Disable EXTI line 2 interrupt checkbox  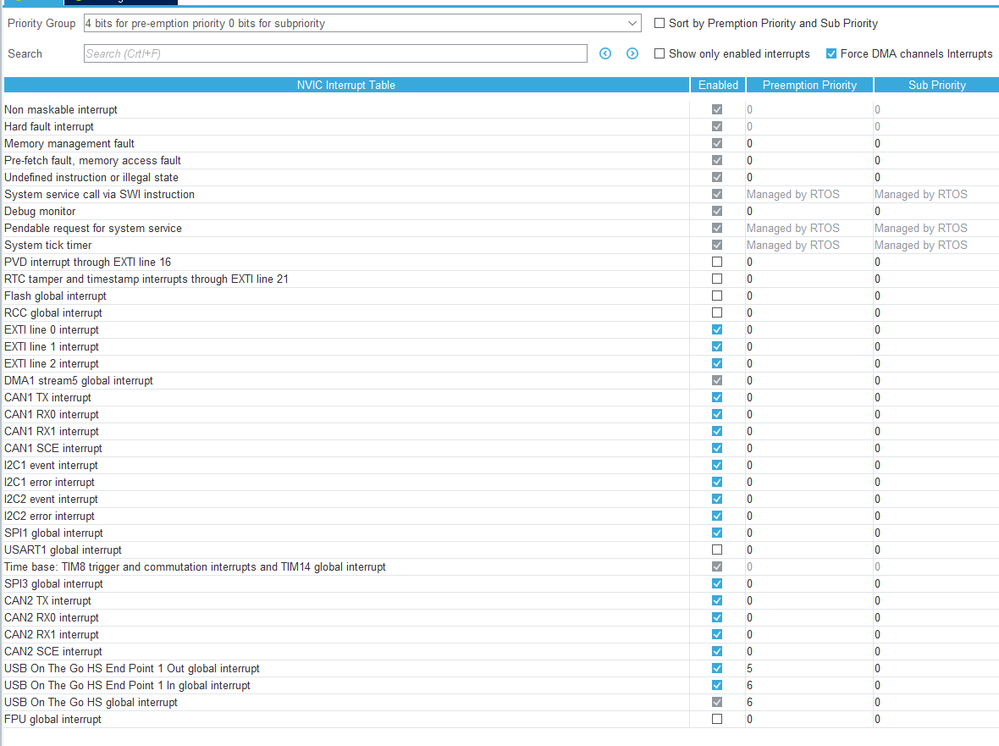coord(717,363)
